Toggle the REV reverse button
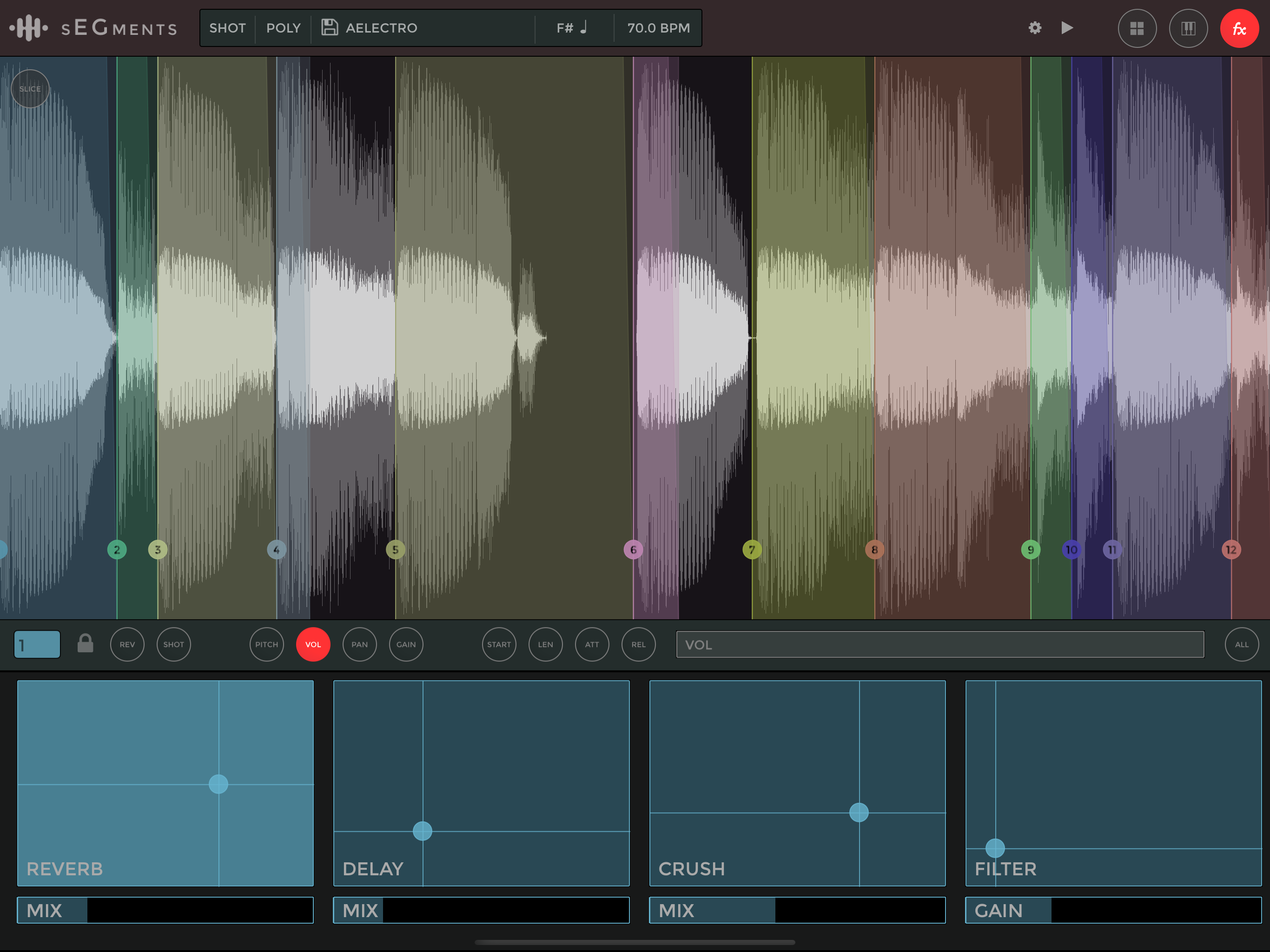 127,644
